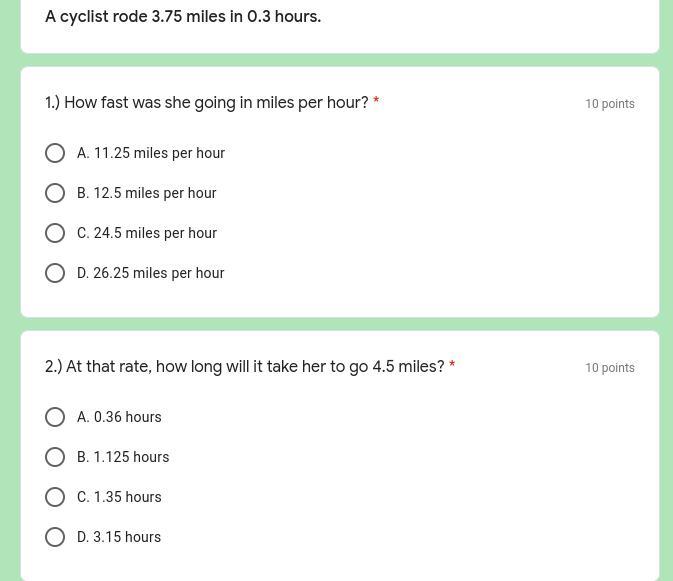Click the cyclist rode 3.75 miles header text

[183, 17]
